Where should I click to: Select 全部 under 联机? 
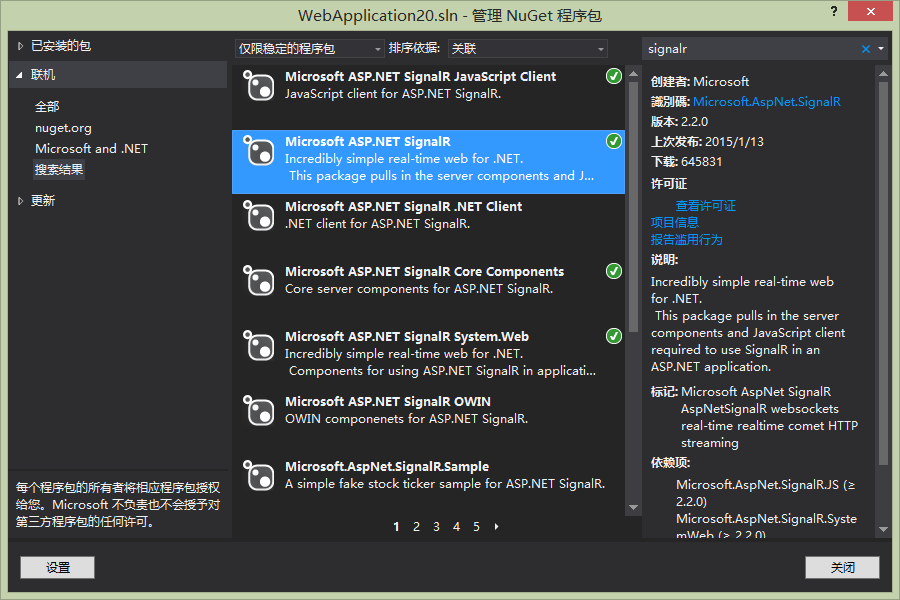[47, 107]
